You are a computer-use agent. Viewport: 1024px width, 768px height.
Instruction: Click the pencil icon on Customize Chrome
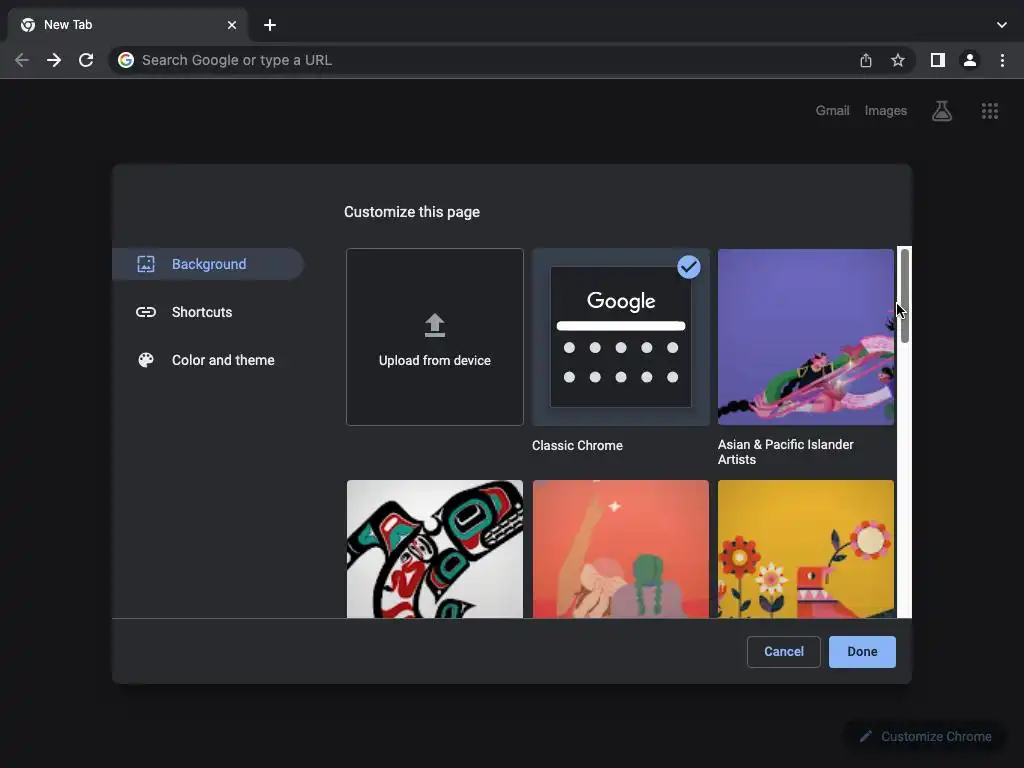coord(866,737)
